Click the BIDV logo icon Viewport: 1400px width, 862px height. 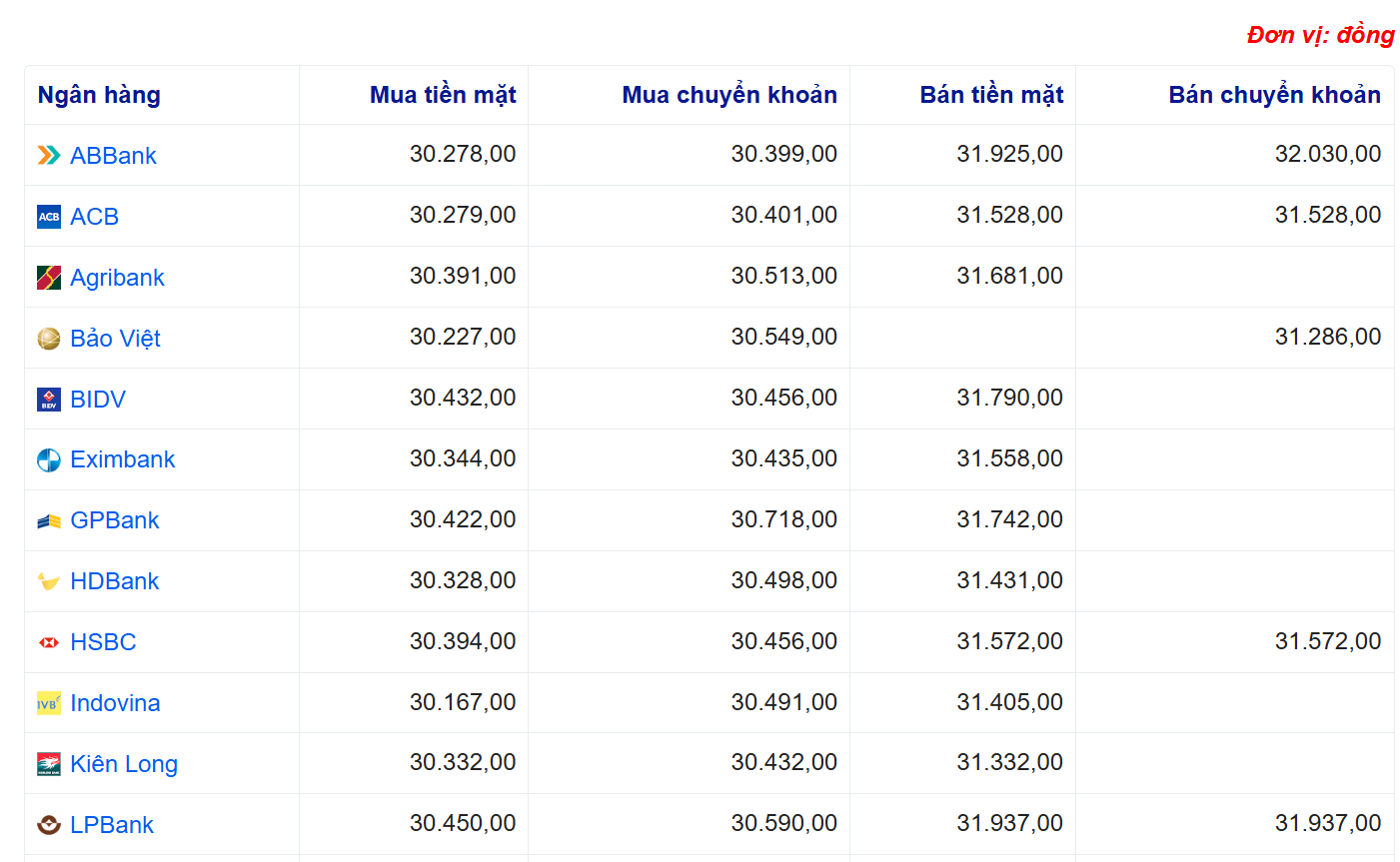point(49,400)
